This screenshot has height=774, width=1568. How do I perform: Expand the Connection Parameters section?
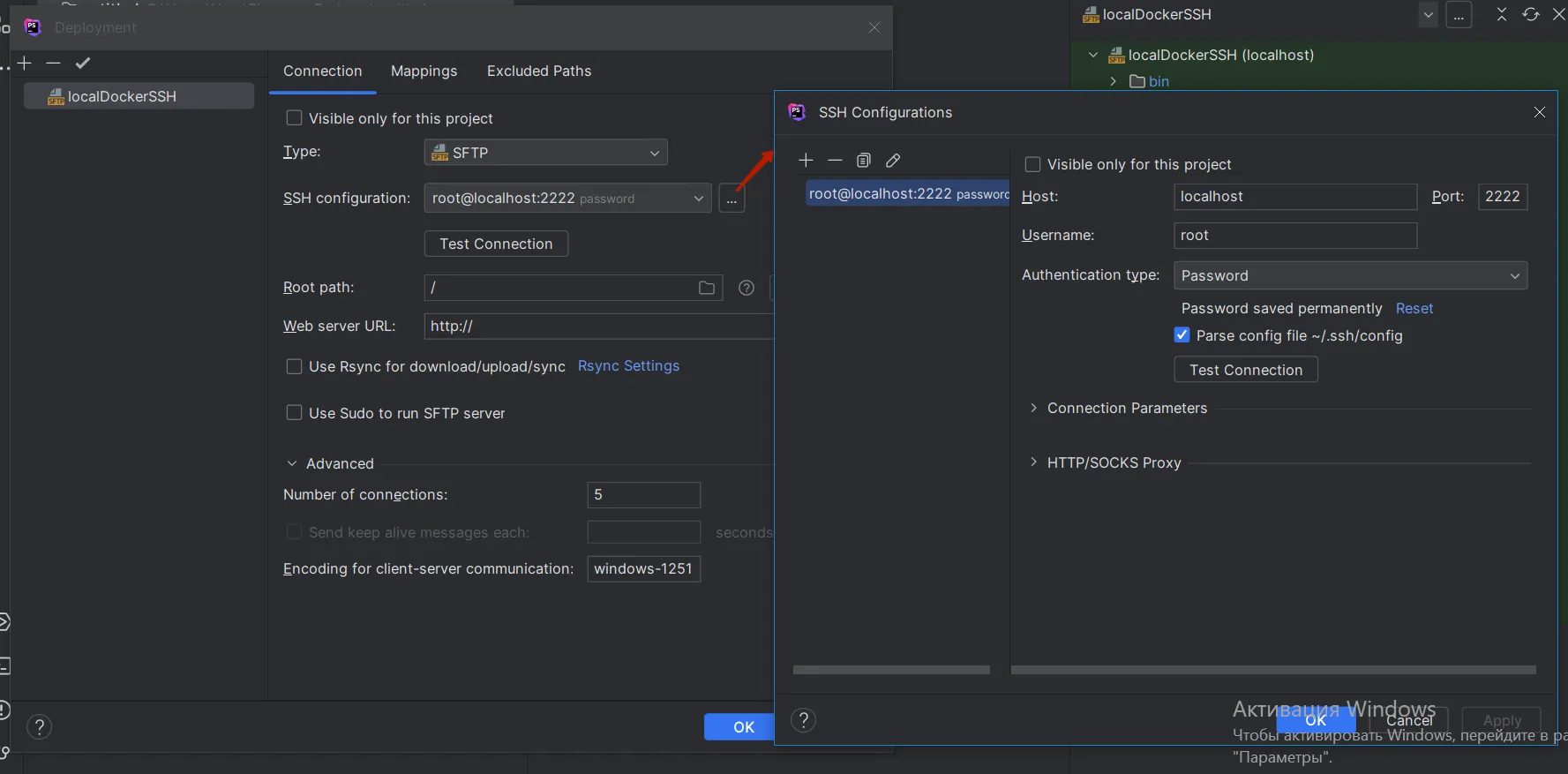[1034, 408]
